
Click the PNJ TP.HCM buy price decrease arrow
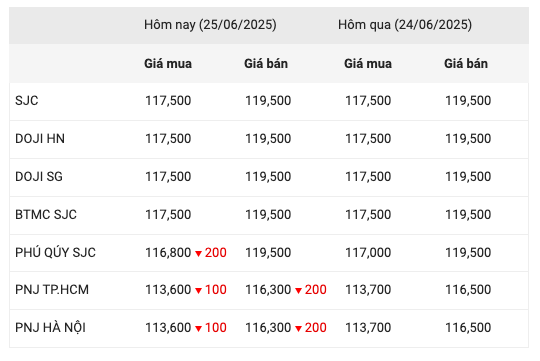tap(198, 291)
